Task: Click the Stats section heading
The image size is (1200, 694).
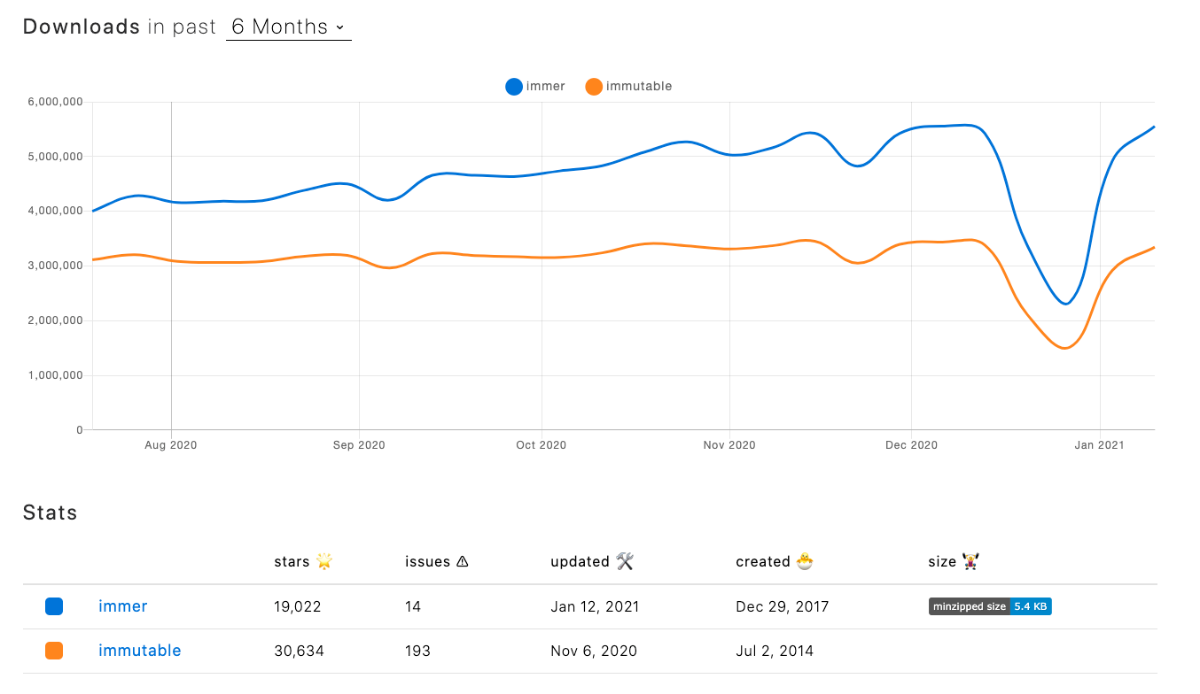Action: click(x=50, y=513)
